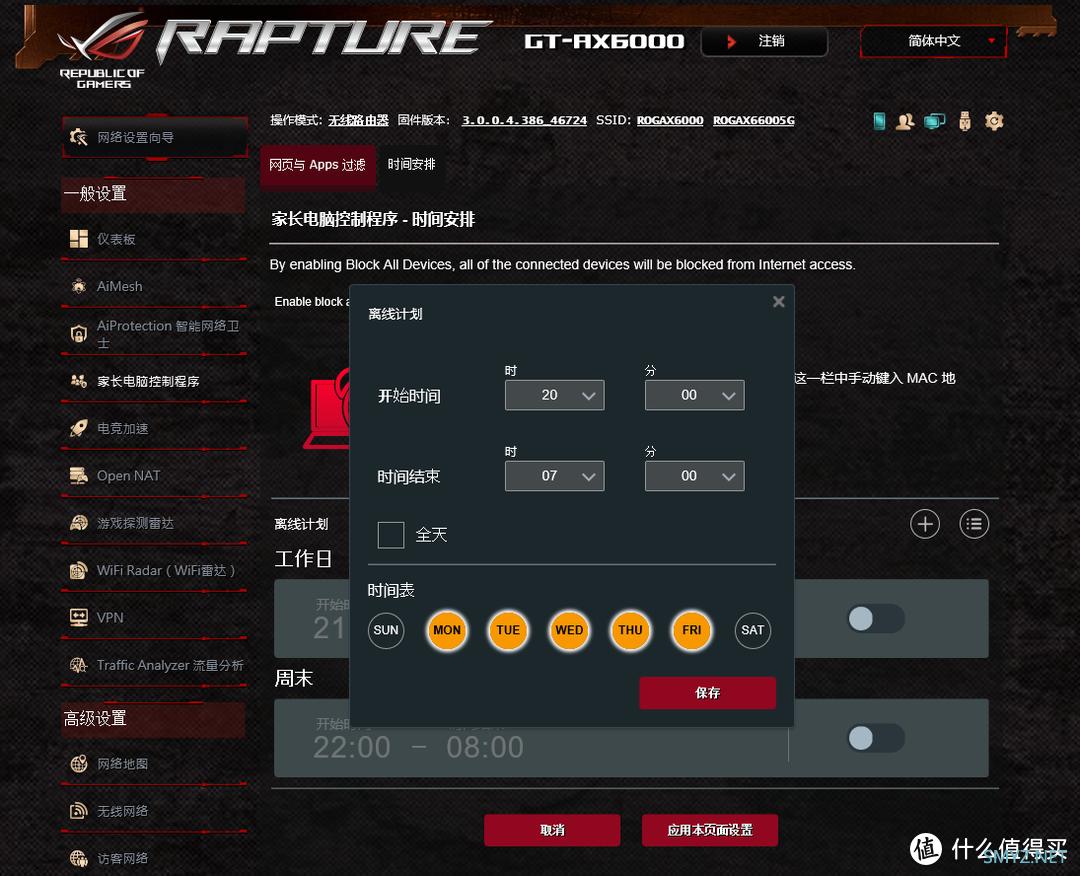
Task: Click the Open NAT sidebar icon
Action: (x=79, y=476)
